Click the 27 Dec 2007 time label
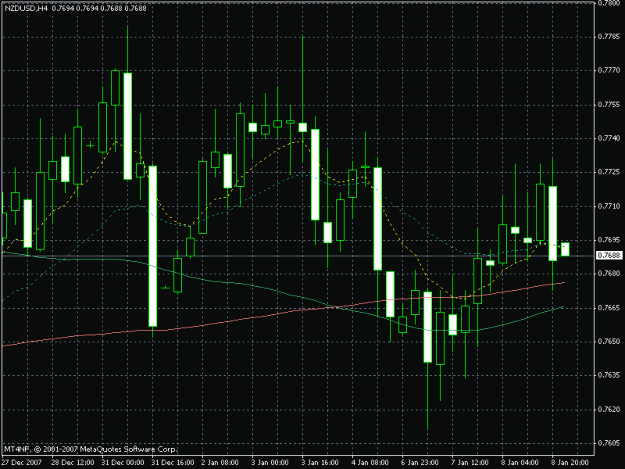The height and width of the screenshot is (469, 625). coord(22,462)
